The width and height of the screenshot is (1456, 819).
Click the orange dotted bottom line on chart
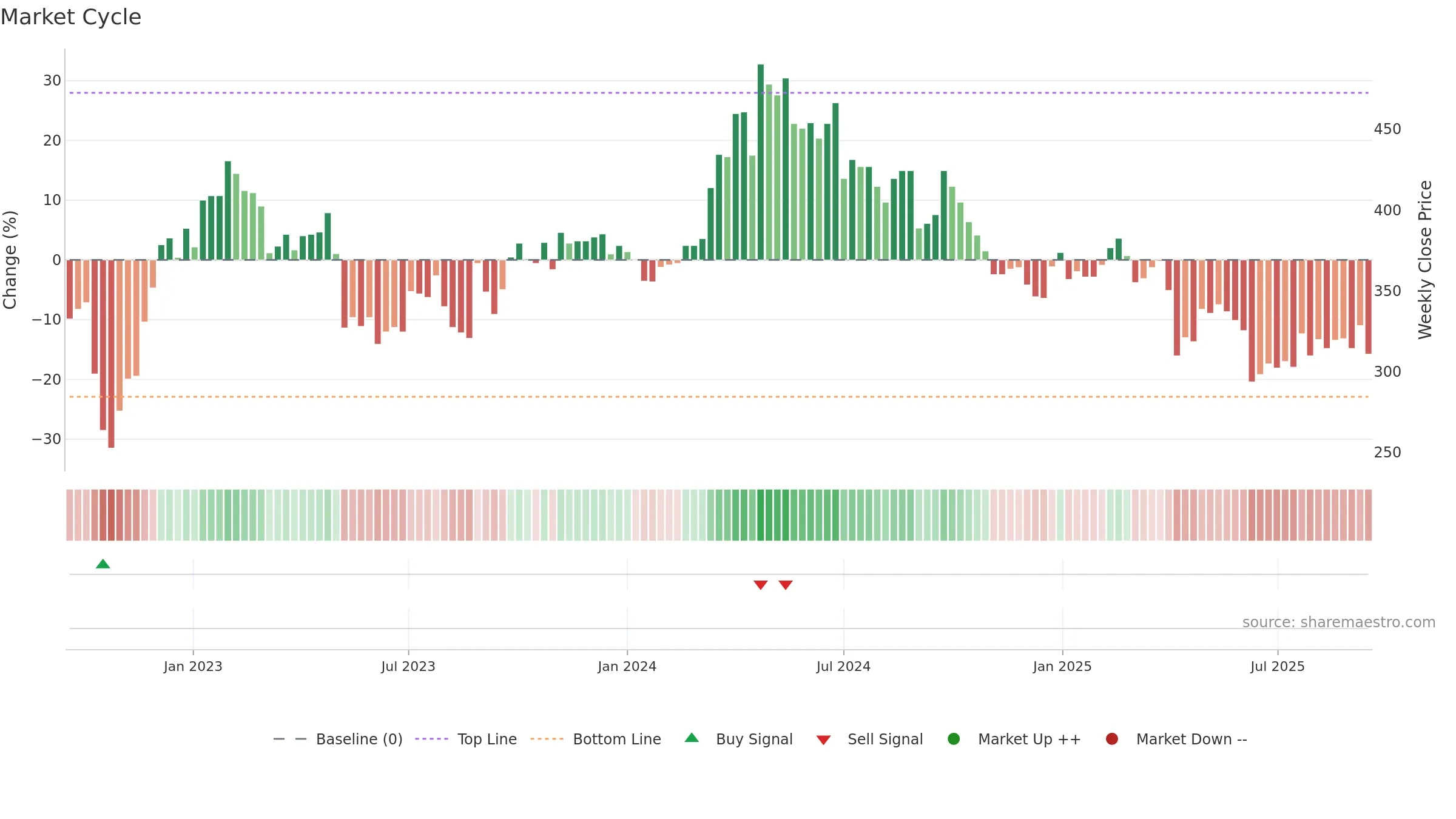click(719, 397)
